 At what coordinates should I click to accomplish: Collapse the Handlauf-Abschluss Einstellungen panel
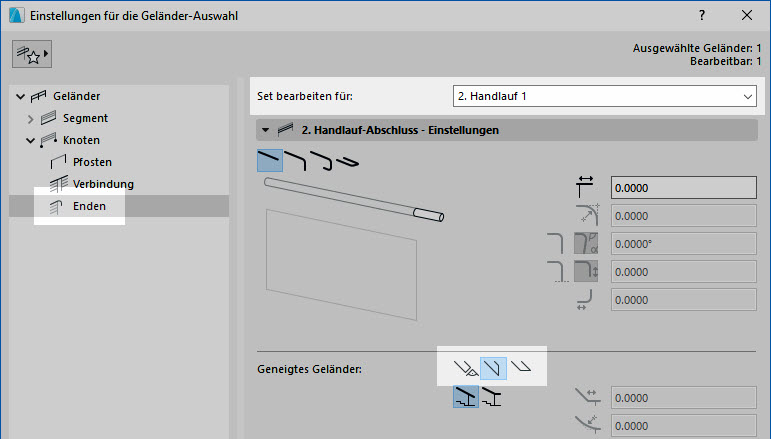point(266,130)
